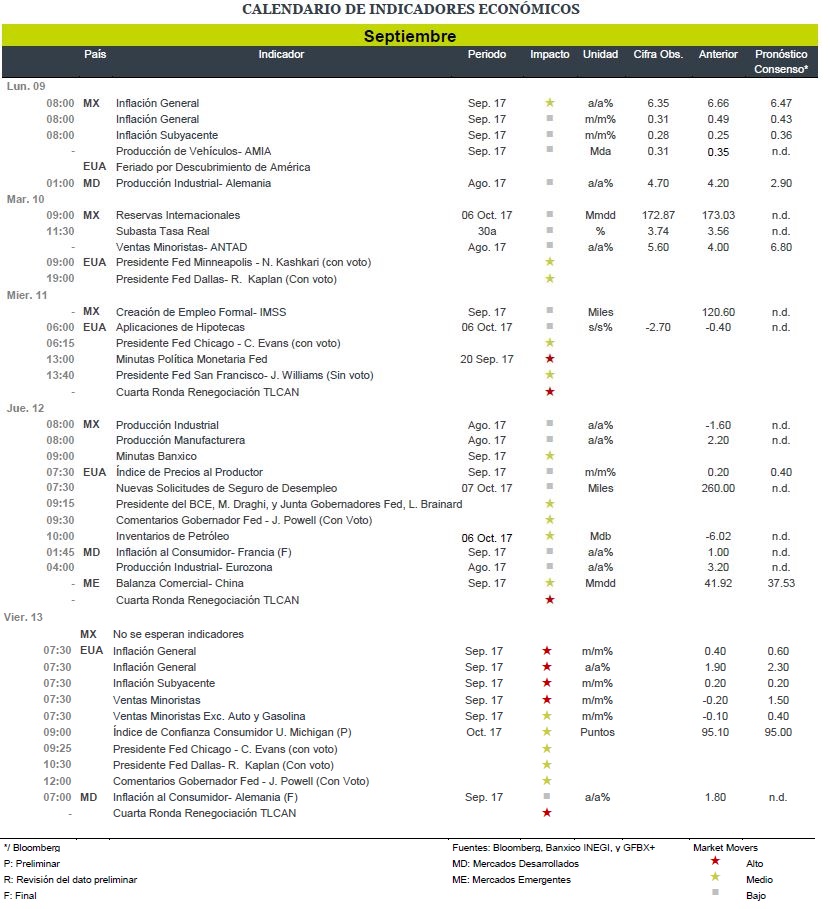Image resolution: width=829 pixels, height=909 pixels.
Task: Click the gray square for Producción Industrial- Eurozona
Action: pos(550,566)
